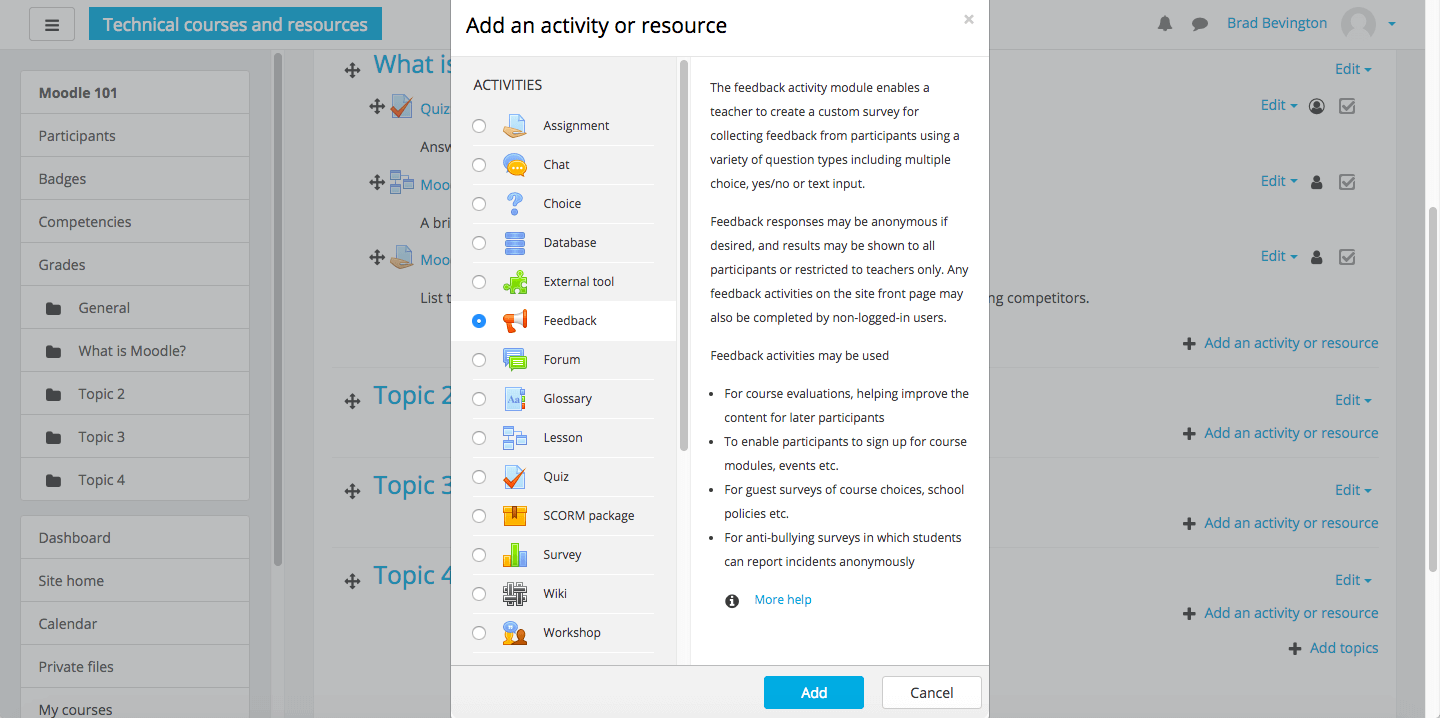1440x718 pixels.
Task: Click the External tool puzzle icon
Action: tap(515, 282)
